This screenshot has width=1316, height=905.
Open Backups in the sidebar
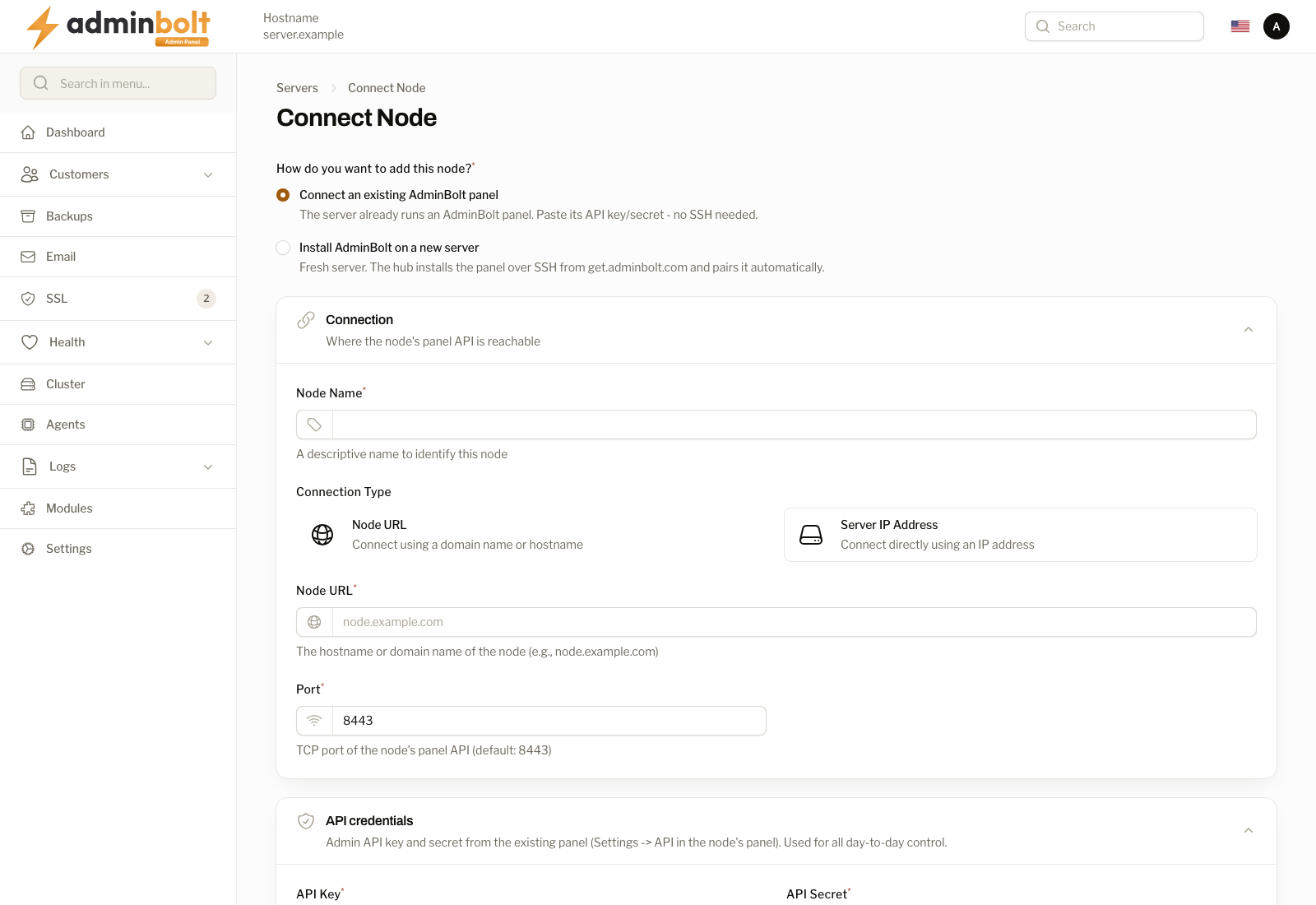pos(118,216)
